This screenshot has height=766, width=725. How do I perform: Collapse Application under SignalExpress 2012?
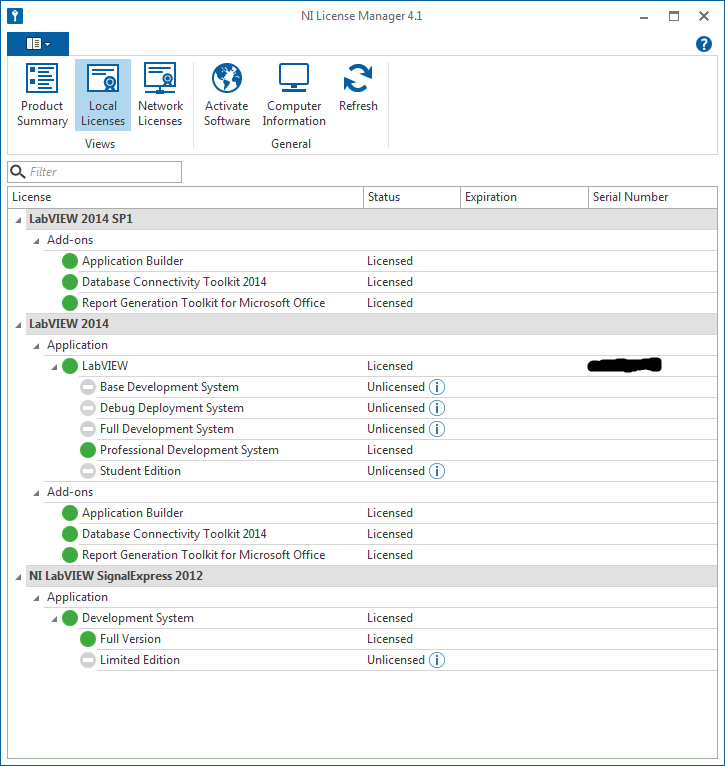(x=36, y=598)
